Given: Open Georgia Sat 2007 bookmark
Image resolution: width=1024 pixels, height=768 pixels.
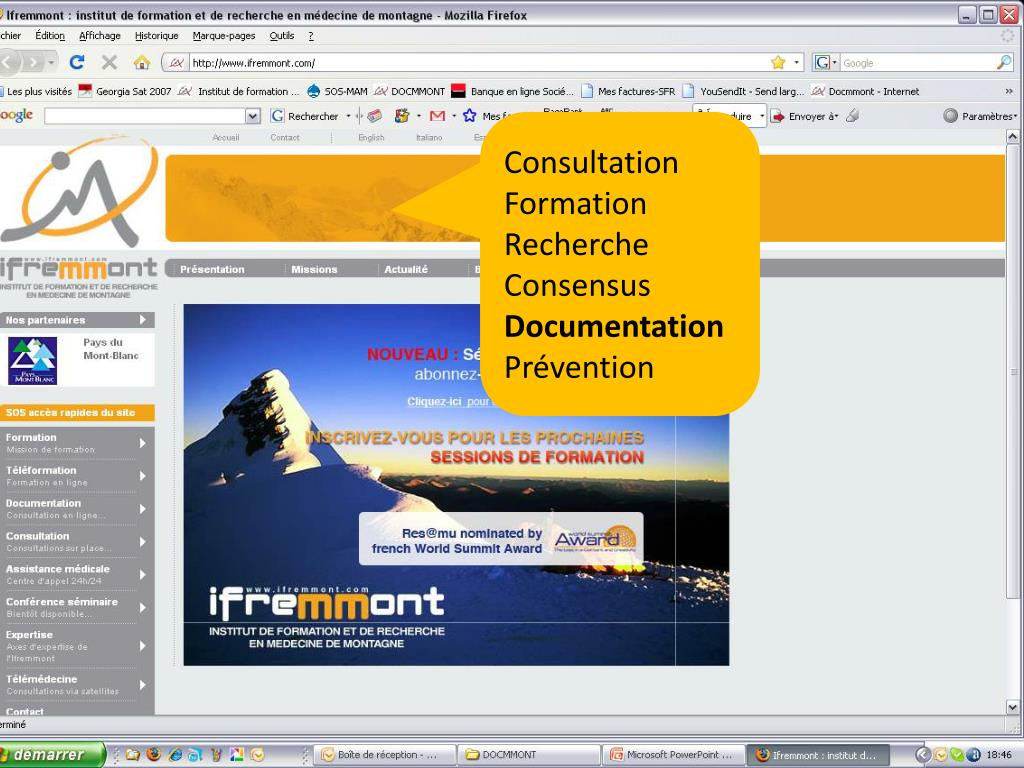Looking at the screenshot, I should pyautogui.click(x=125, y=91).
